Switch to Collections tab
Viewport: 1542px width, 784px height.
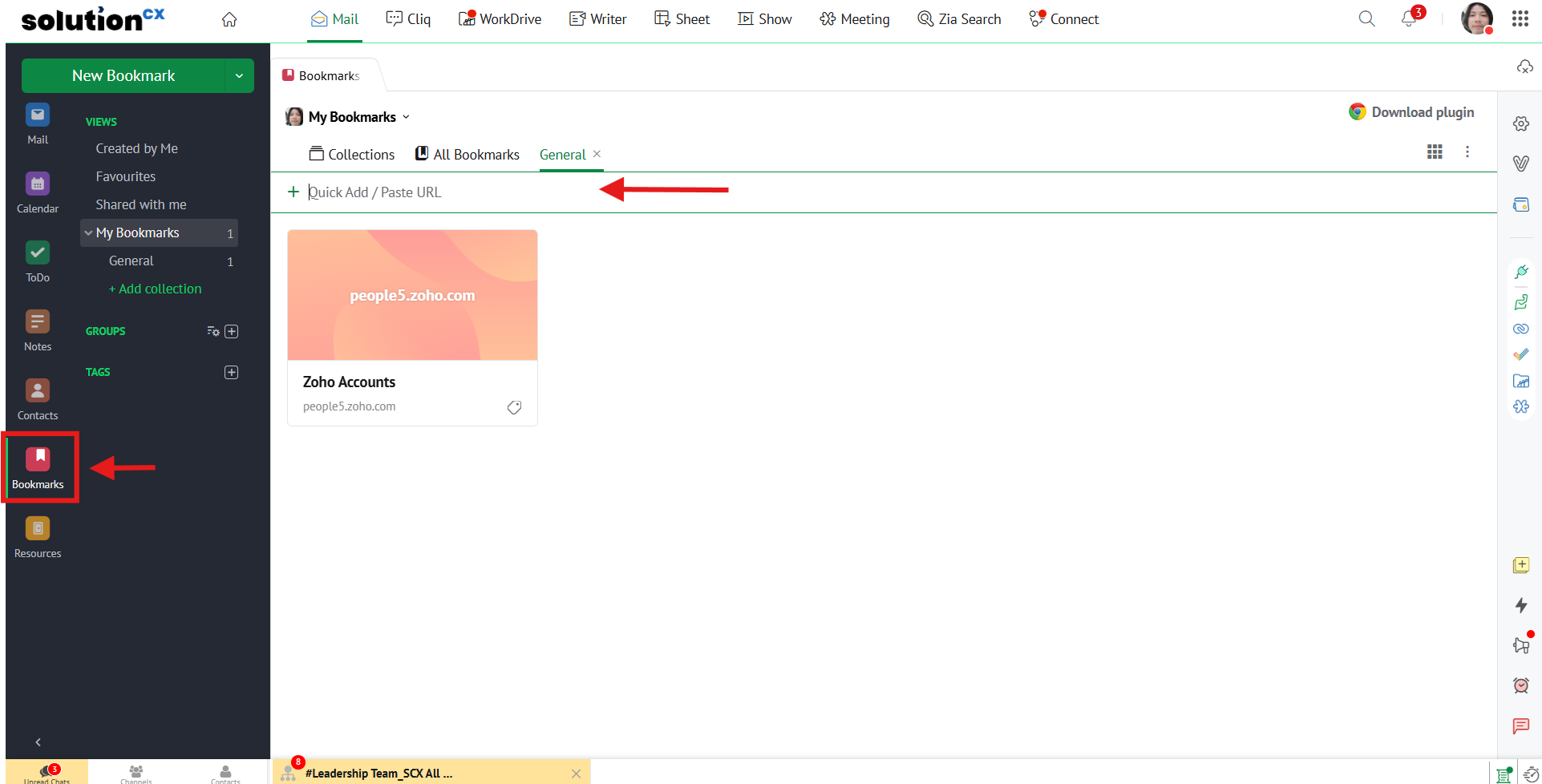click(352, 154)
